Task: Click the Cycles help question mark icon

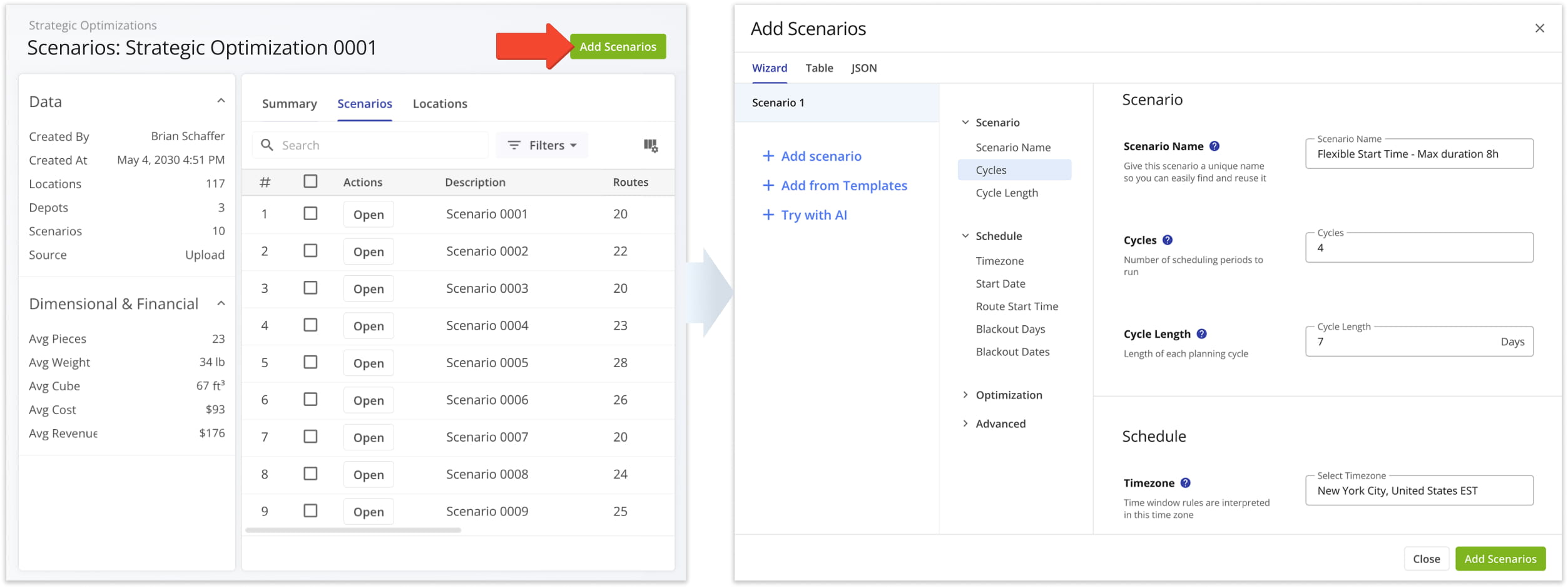Action: pyautogui.click(x=1167, y=240)
